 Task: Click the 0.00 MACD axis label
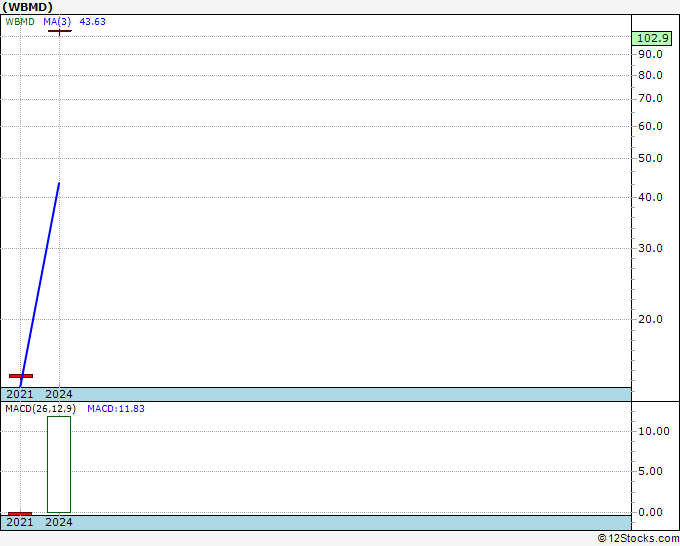[651, 512]
